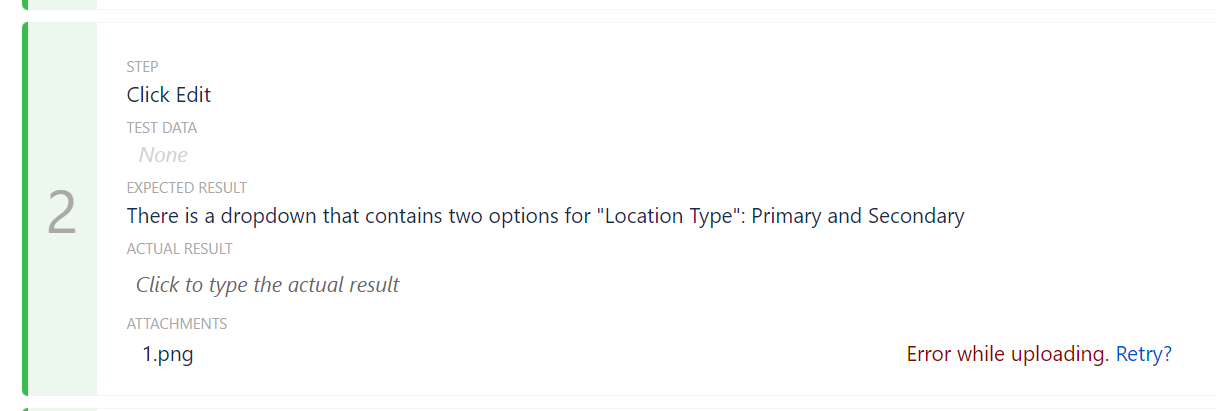The height and width of the screenshot is (411, 1216).
Task: Open the 1.png attachment
Action: point(168,354)
